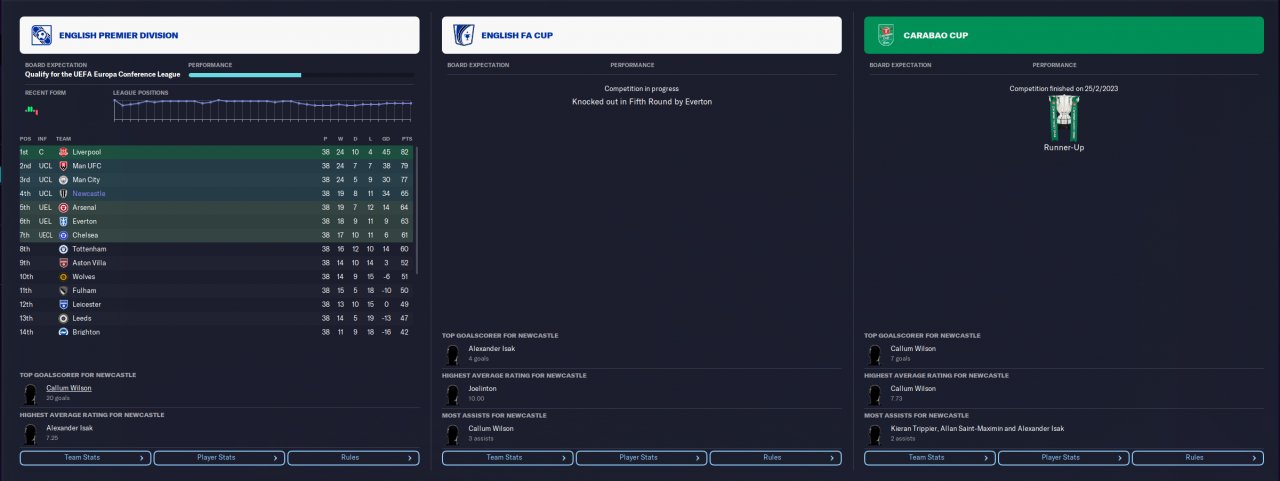This screenshot has width=1280, height=481.
Task: Click the PTS column header in league table
Action: coord(406,139)
